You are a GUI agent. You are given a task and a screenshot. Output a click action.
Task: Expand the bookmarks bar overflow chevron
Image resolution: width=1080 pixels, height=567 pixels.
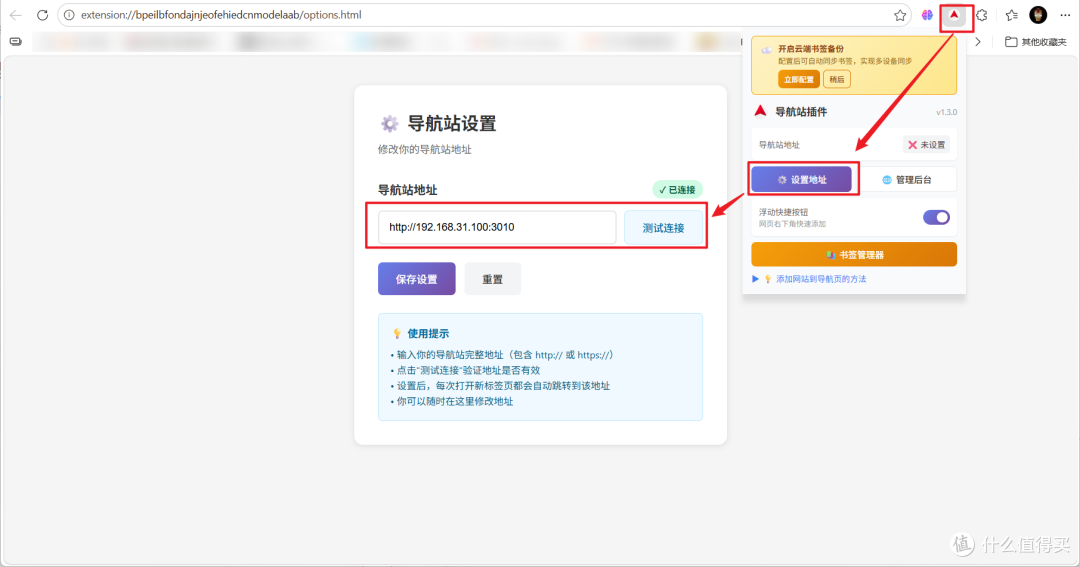coord(977,42)
